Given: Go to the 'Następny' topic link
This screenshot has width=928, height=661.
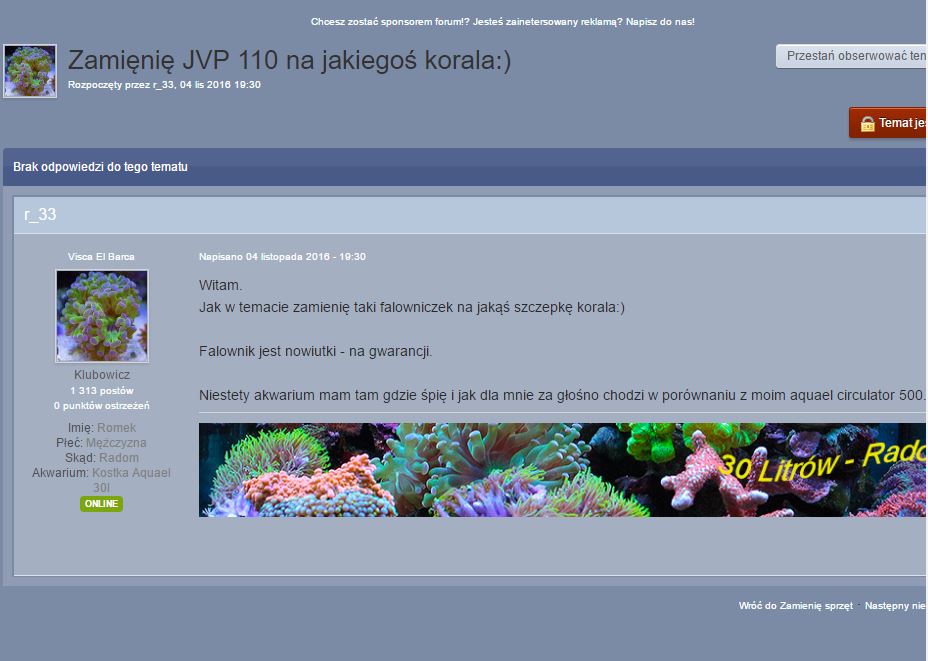Looking at the screenshot, I should click(895, 606).
